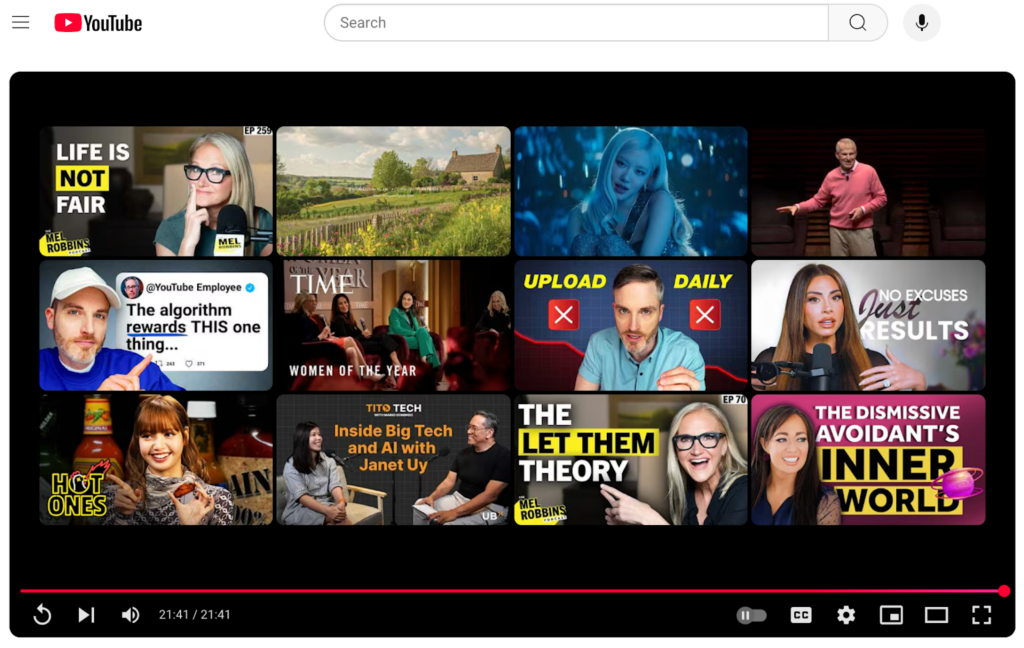Play the "Upload Daily" suggested video

coord(630,325)
